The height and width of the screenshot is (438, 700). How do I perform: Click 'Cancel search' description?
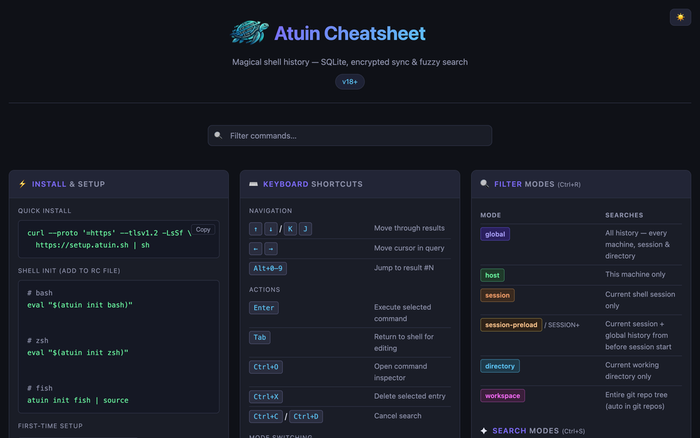coord(398,416)
